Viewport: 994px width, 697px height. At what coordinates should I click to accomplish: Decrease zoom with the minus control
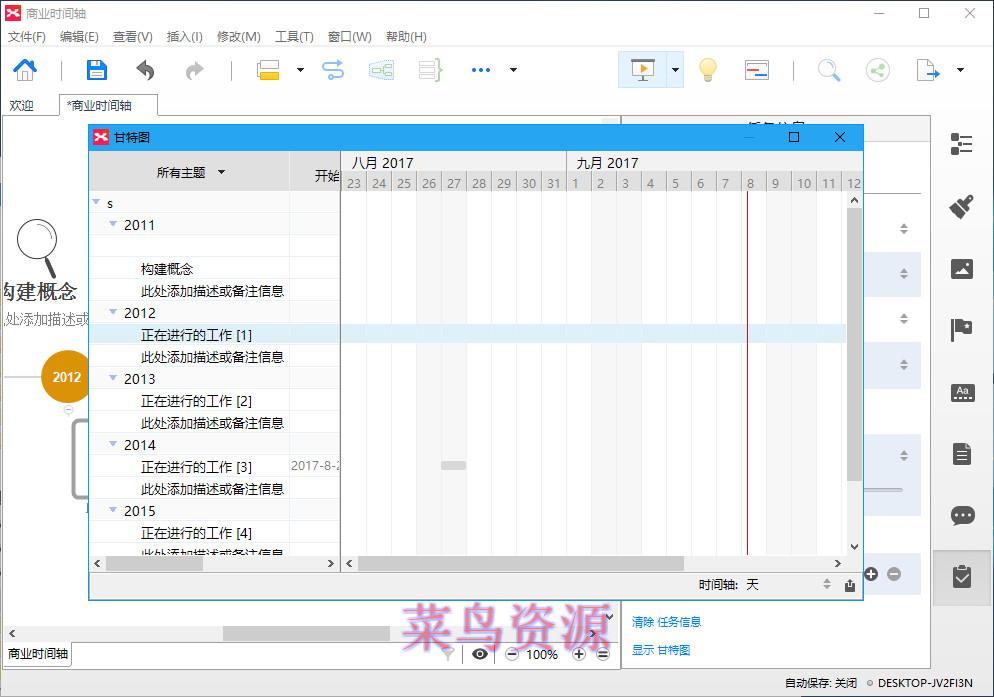pyautogui.click(x=510, y=655)
